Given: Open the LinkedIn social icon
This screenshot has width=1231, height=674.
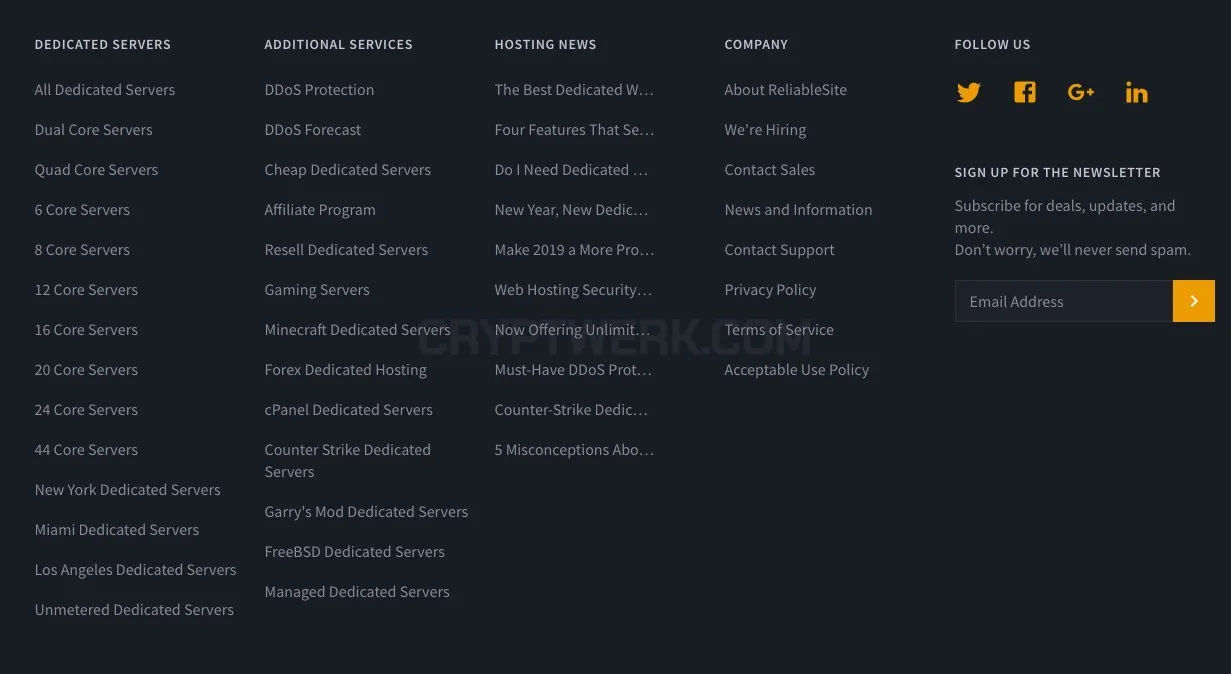Looking at the screenshot, I should pos(1136,93).
